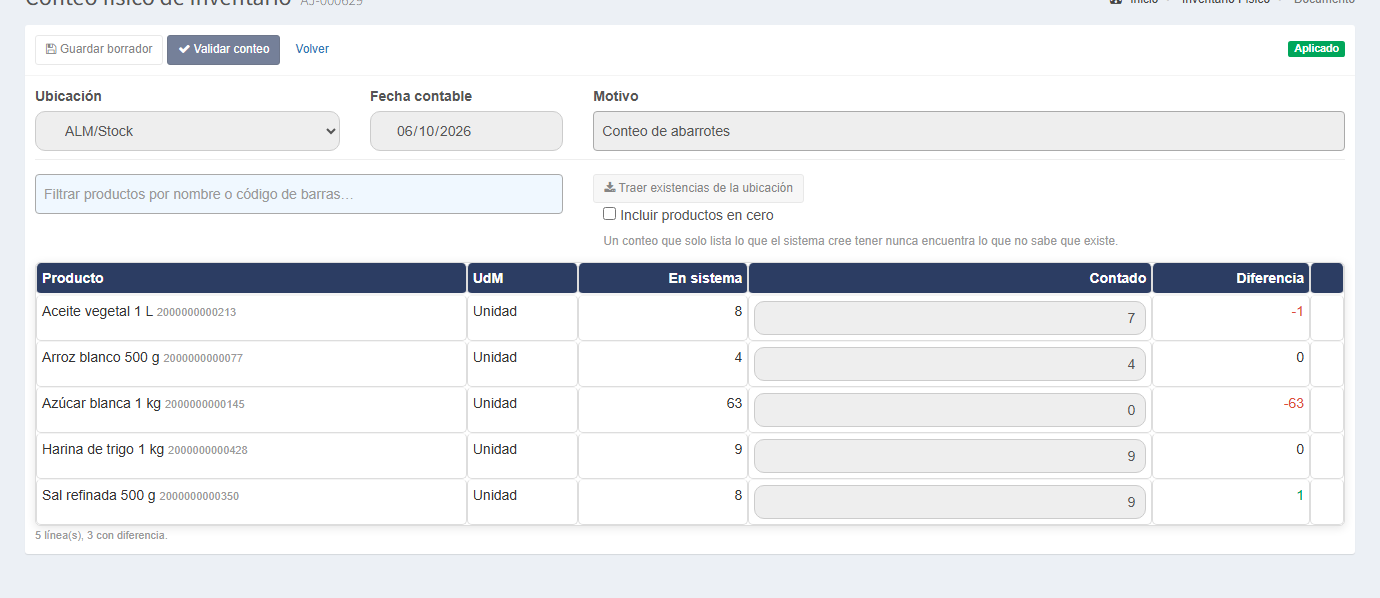Click the floppy disk icon on Guardar borrador

pos(51,49)
